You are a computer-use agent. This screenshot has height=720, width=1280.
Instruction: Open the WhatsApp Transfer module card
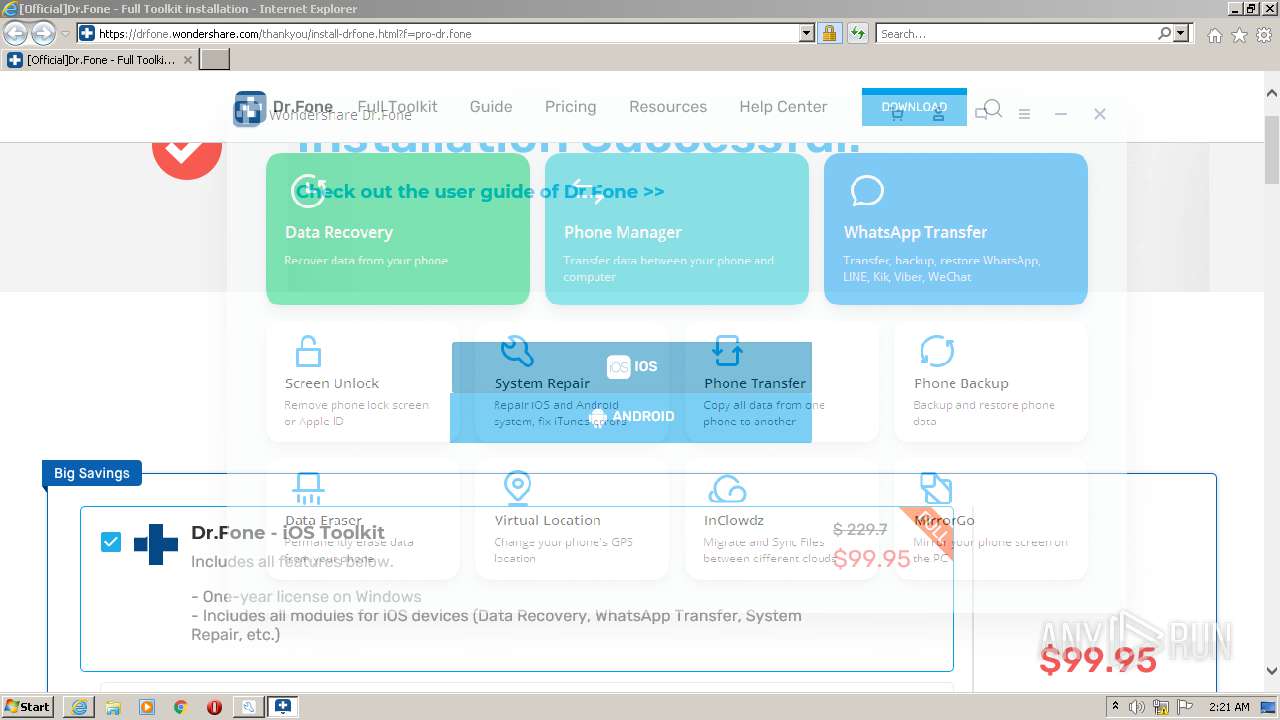[x=956, y=229]
